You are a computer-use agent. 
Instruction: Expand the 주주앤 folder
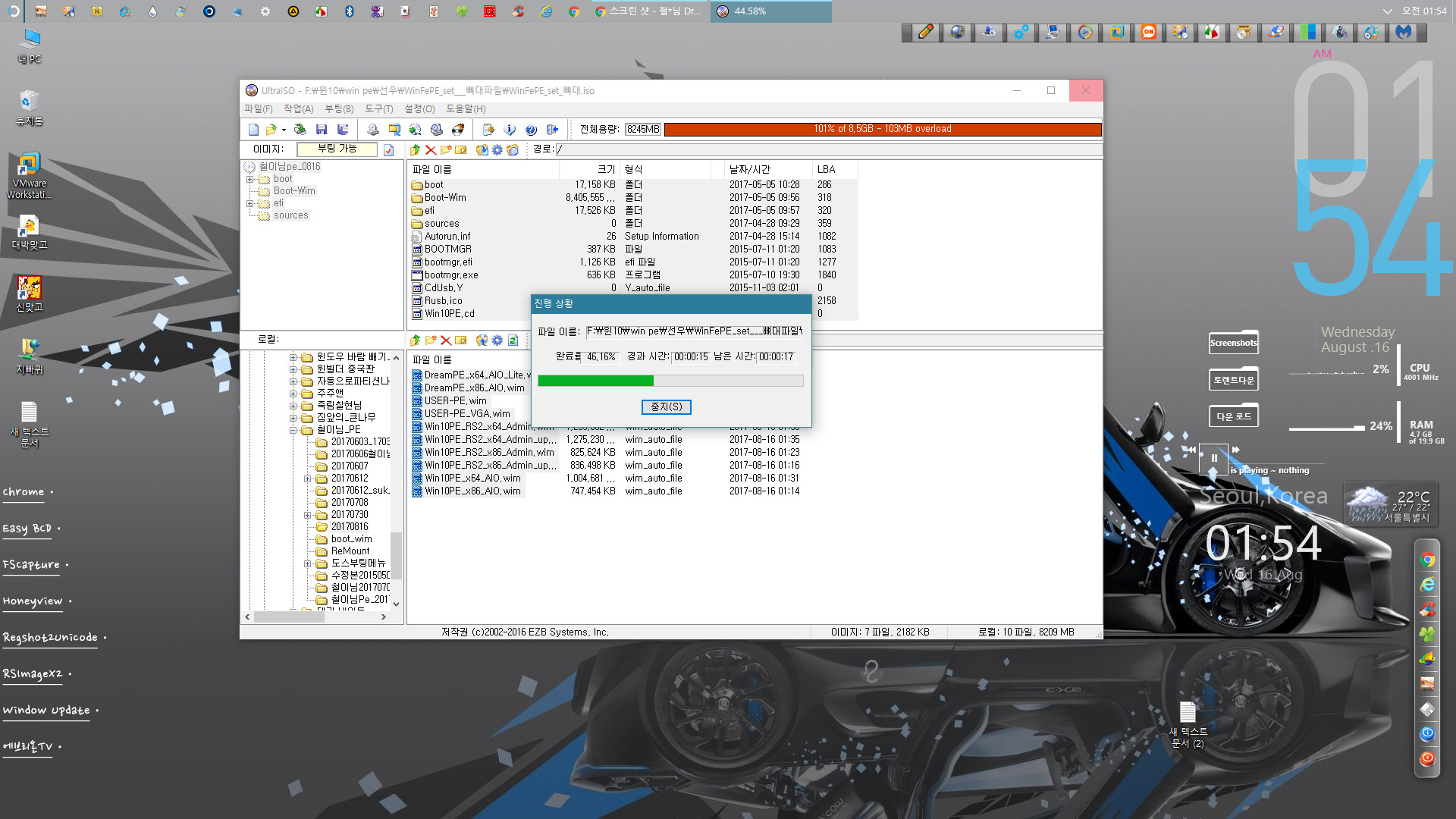(293, 394)
